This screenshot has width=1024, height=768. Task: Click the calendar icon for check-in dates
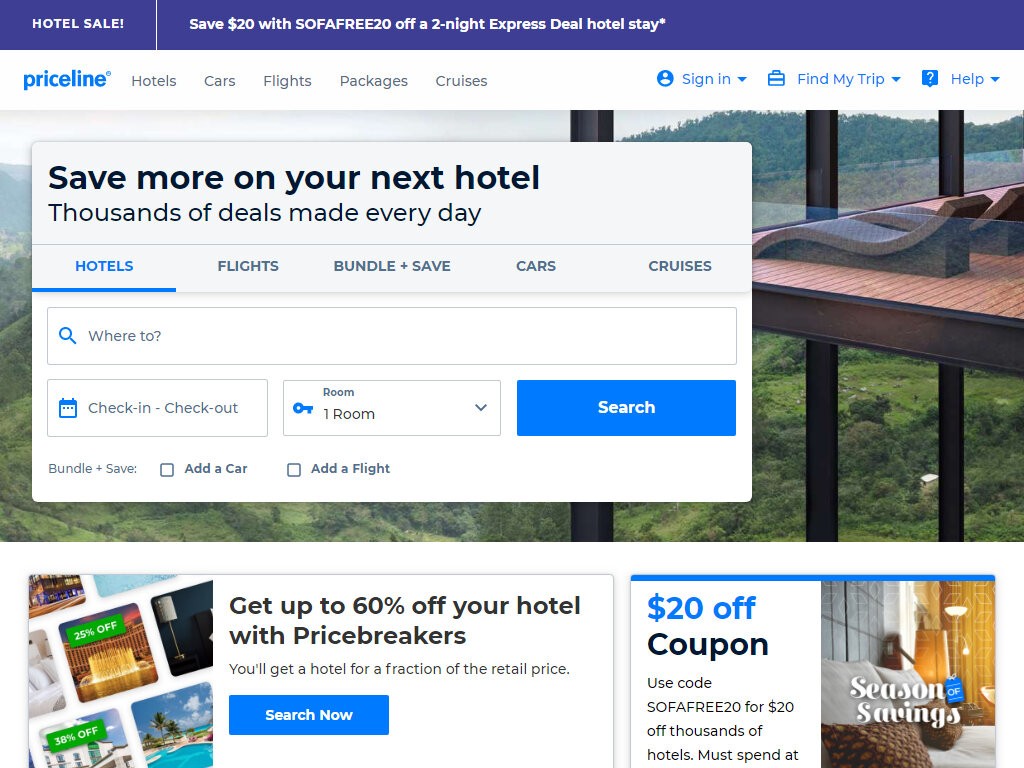point(68,408)
